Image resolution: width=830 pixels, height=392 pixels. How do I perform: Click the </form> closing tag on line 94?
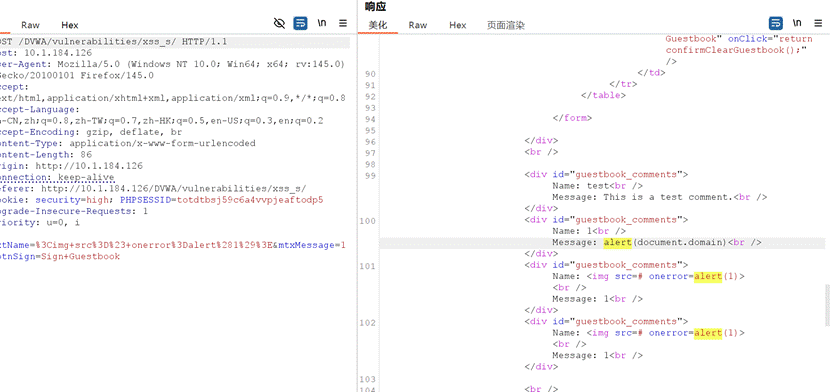coord(572,118)
